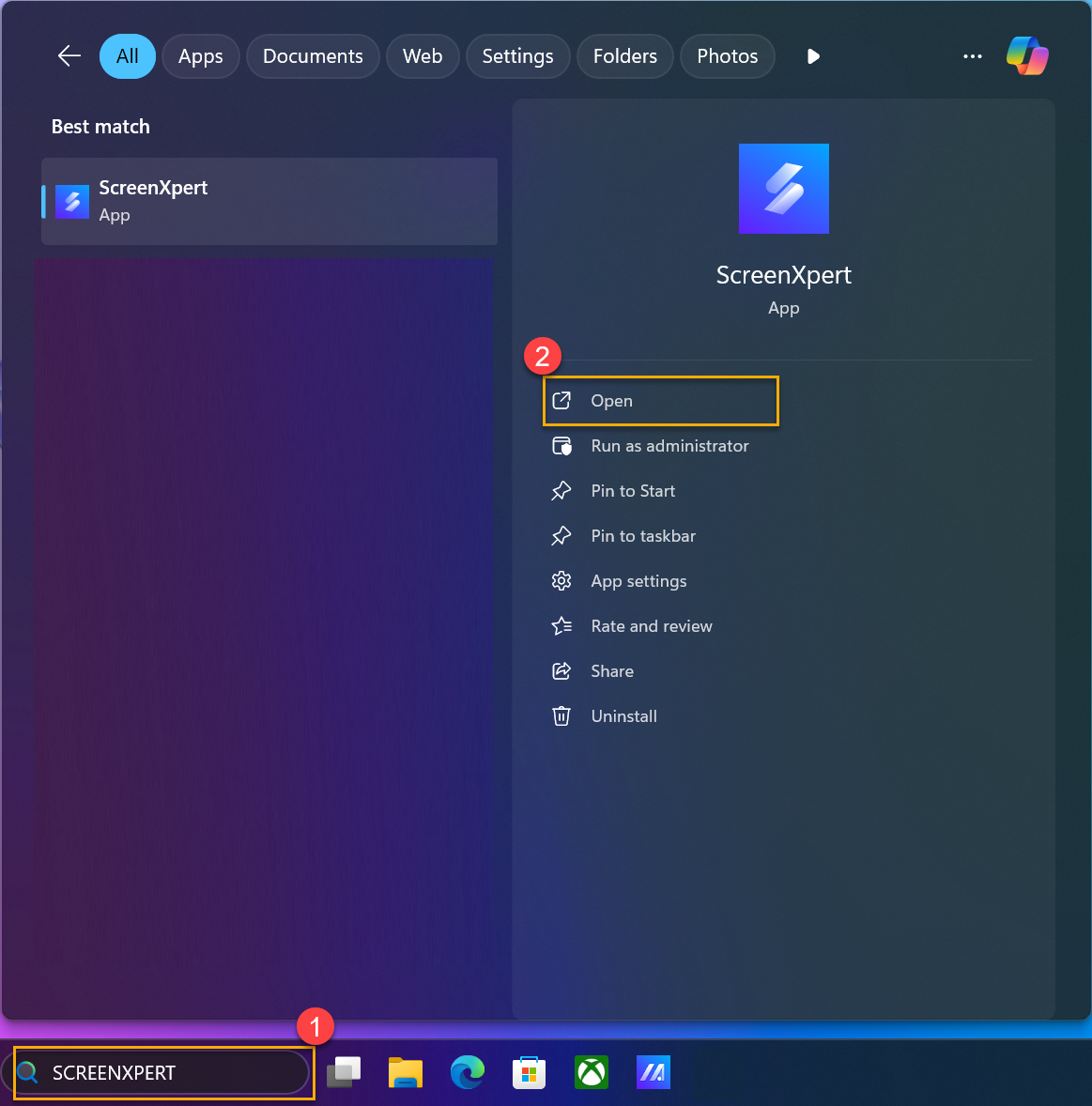Launch Microsoft Edge from the taskbar
1092x1106 pixels.
tap(468, 1073)
